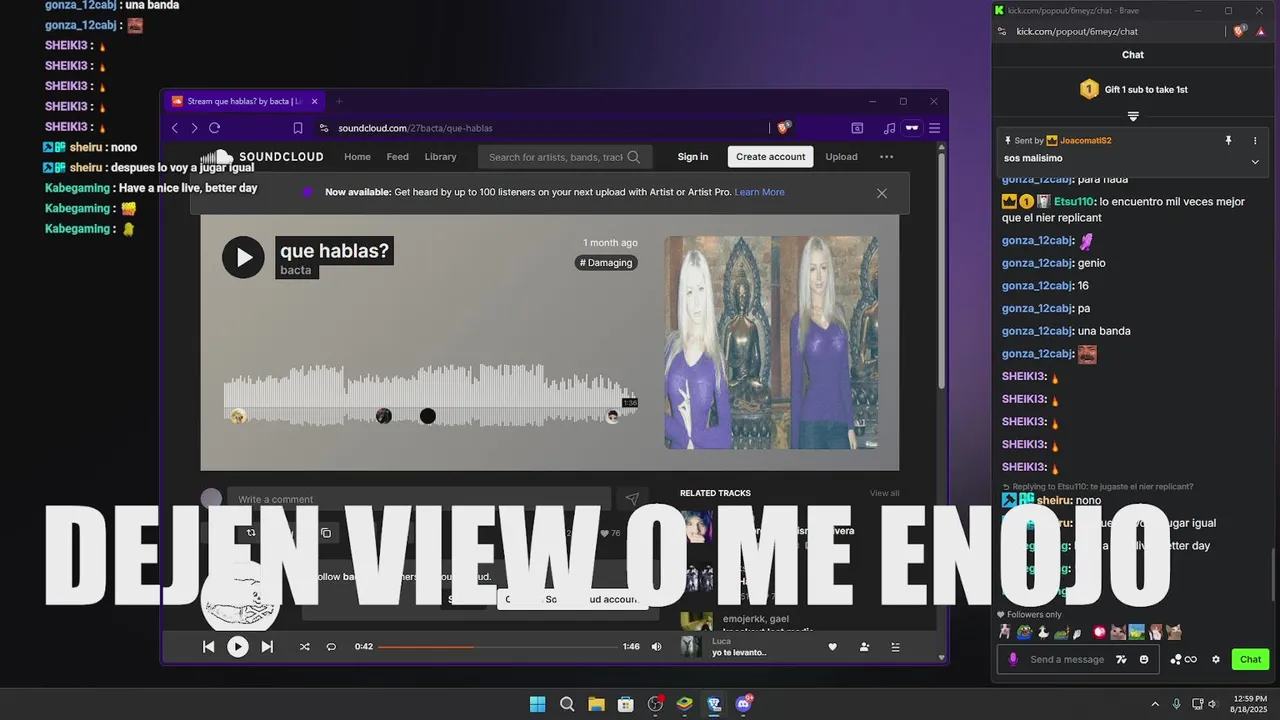This screenshot has width=1280, height=720.
Task: Click Sign in on SoundCloud
Action: click(693, 157)
